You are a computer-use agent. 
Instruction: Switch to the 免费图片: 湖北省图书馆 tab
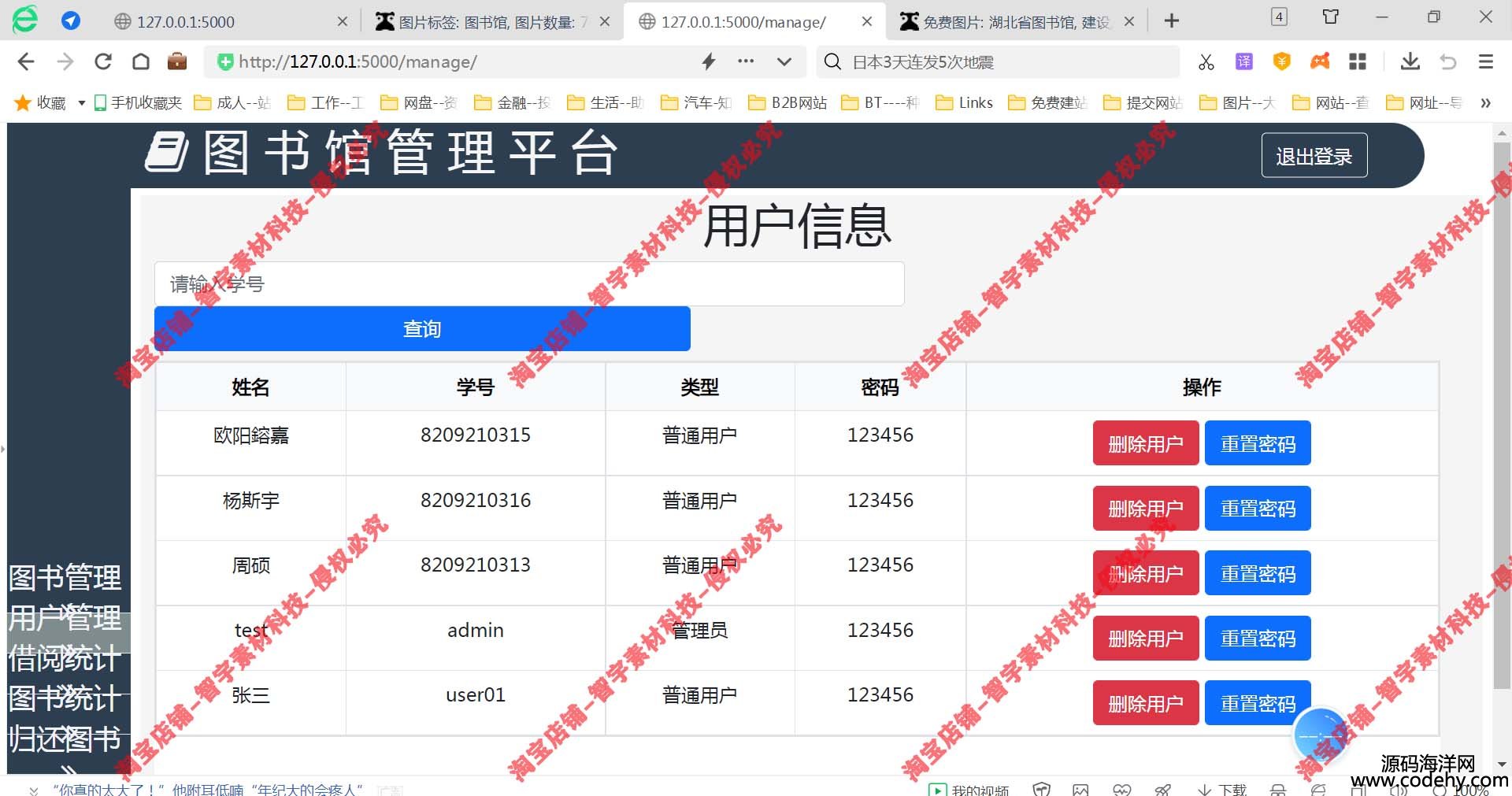(1016, 21)
